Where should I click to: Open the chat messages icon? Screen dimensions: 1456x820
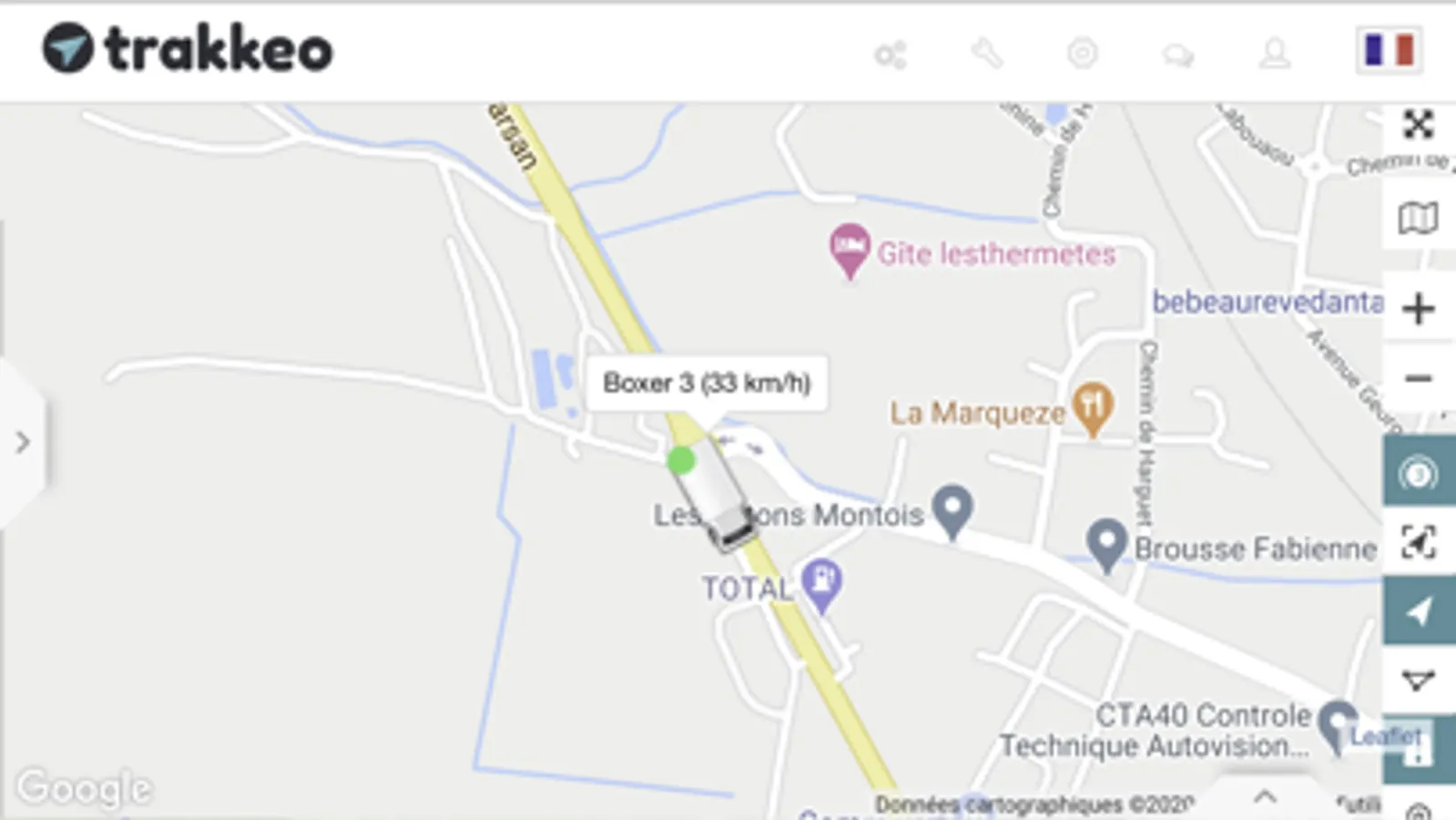pos(1178,56)
